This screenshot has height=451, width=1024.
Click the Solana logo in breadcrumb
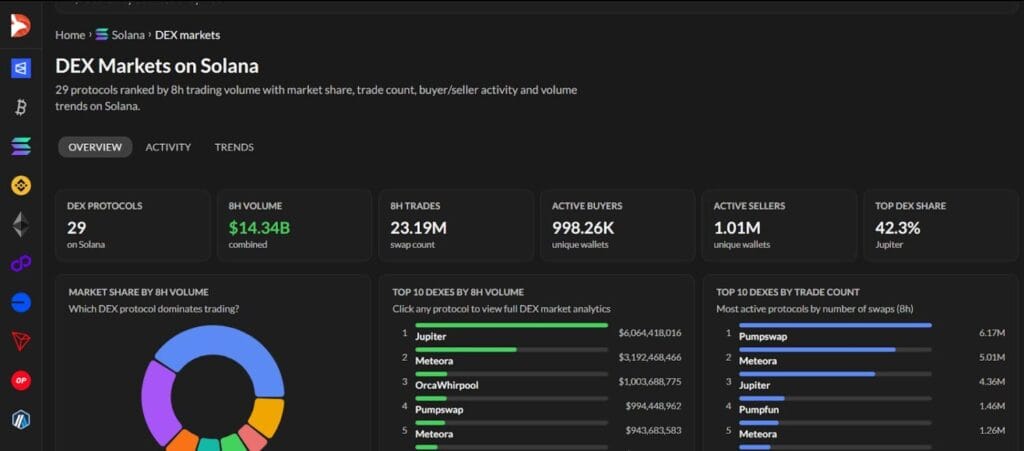point(102,35)
